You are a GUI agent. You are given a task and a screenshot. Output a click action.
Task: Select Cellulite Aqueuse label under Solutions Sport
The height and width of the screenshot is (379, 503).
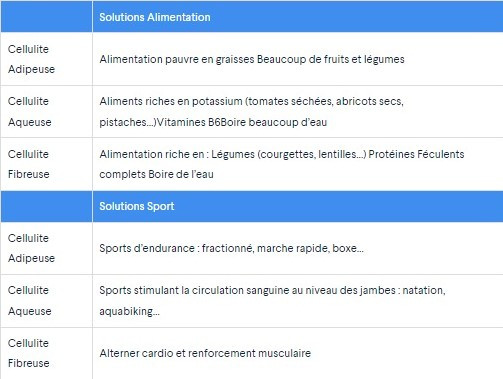30,301
